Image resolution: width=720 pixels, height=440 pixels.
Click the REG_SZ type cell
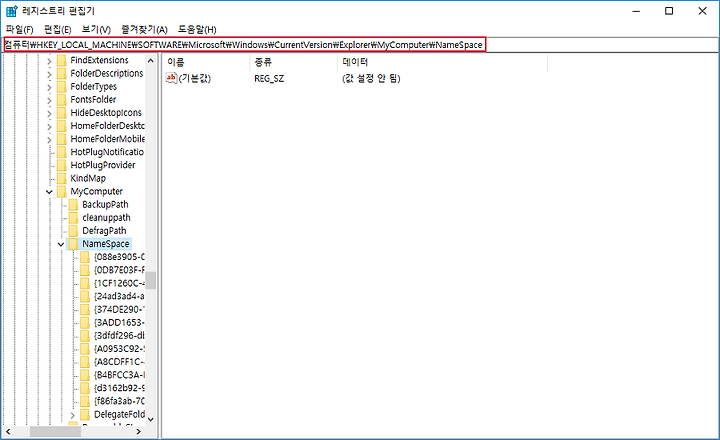[x=269, y=79]
